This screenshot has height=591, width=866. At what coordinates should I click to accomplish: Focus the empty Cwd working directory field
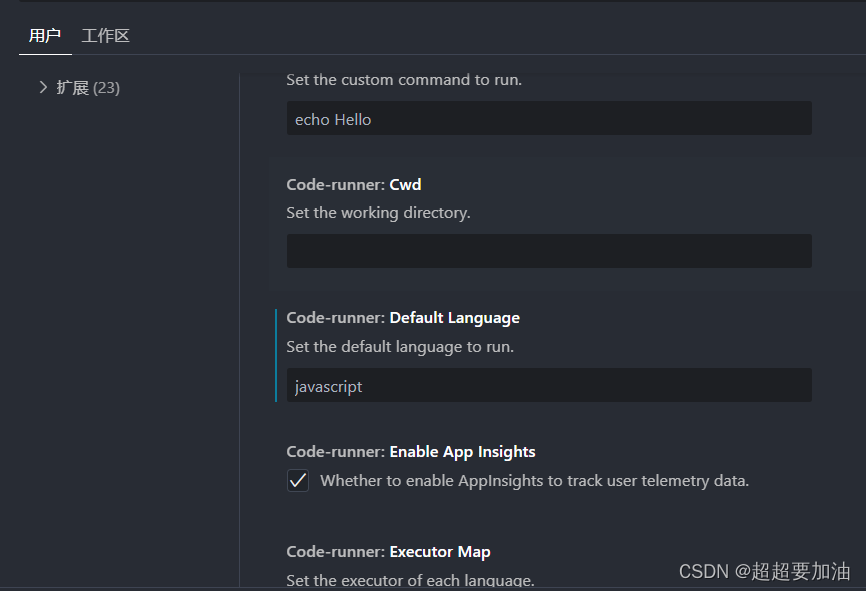click(548, 251)
